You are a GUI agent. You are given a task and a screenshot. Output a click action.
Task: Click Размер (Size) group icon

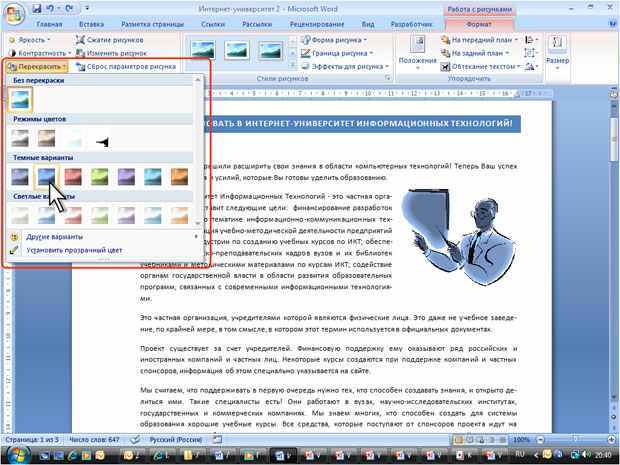[558, 53]
